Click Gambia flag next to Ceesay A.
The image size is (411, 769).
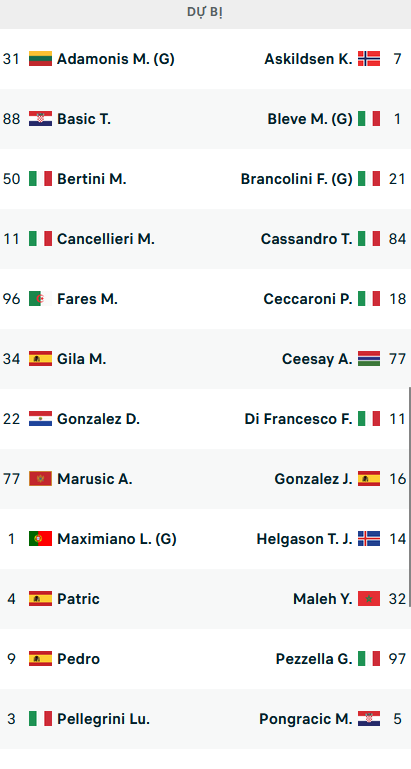pyautogui.click(x=369, y=359)
